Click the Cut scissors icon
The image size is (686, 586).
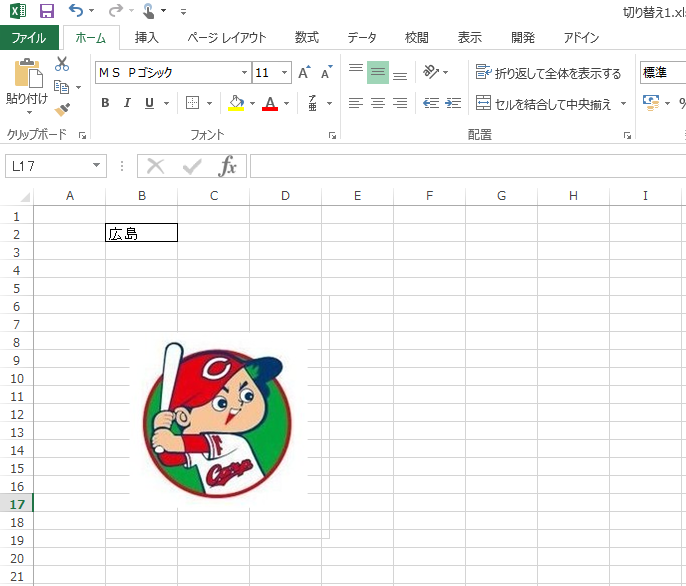pos(62,64)
